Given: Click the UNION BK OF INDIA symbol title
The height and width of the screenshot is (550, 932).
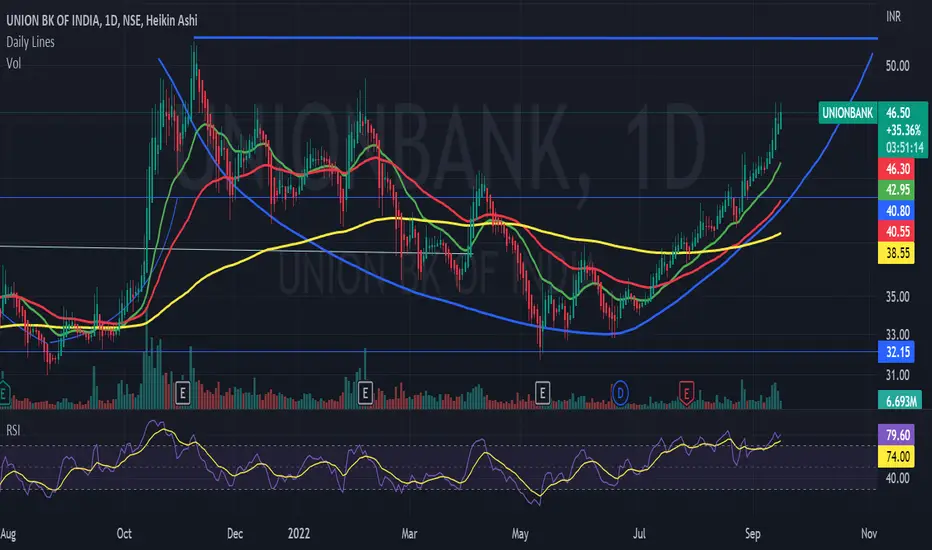Looking at the screenshot, I should coord(102,20).
